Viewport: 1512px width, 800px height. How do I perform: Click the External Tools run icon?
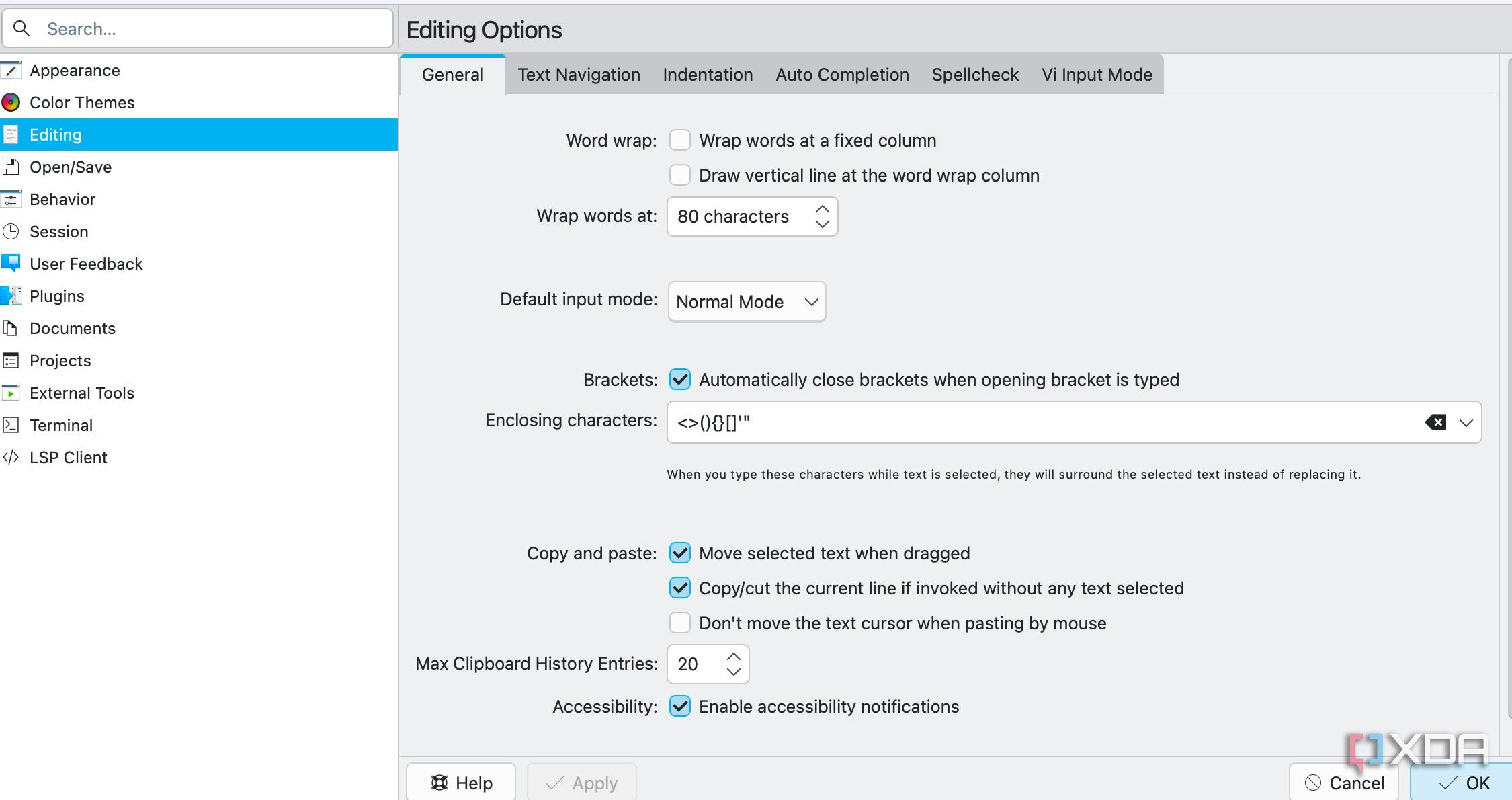coord(11,393)
